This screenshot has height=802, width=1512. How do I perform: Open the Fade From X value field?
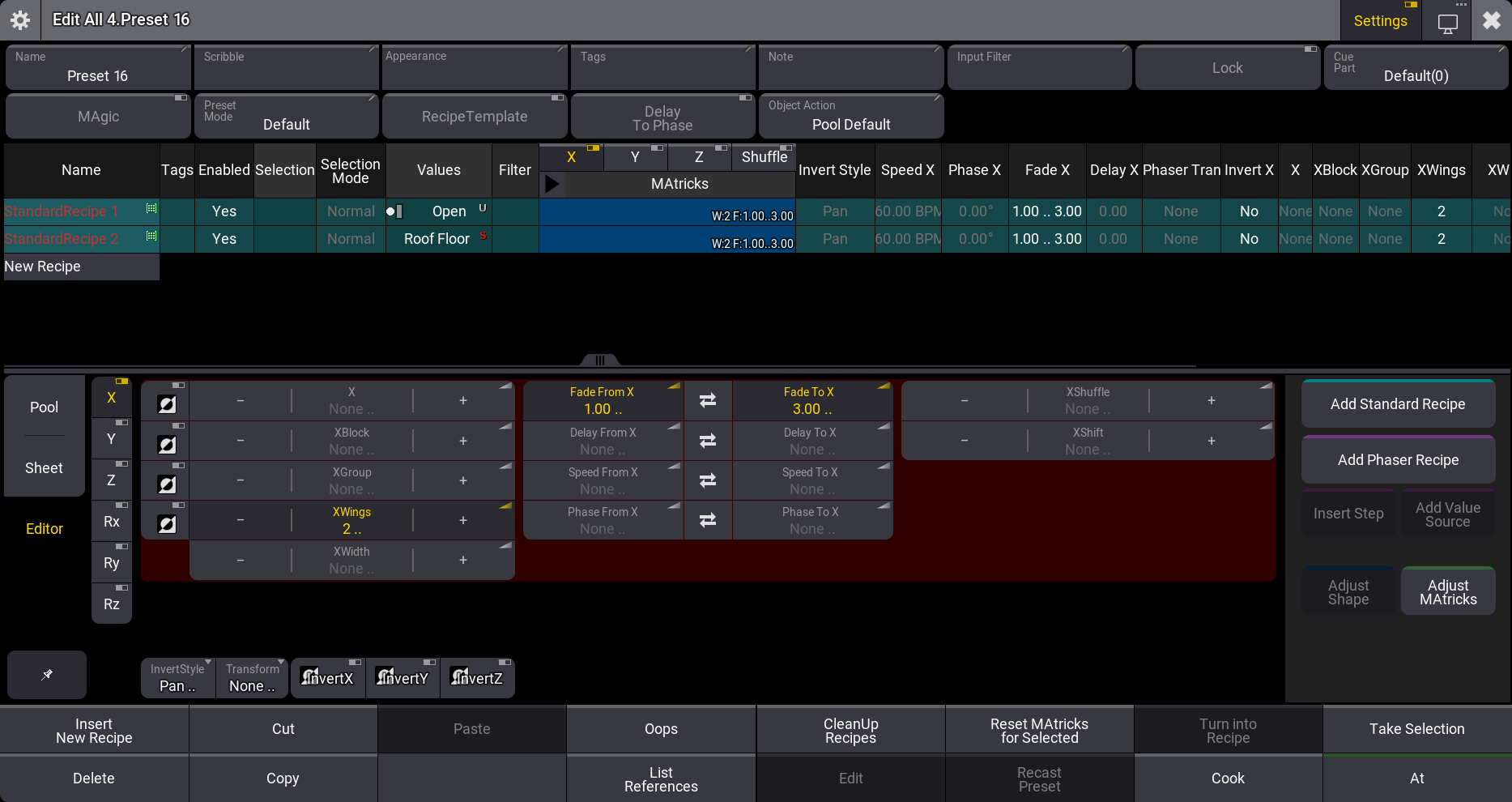[x=603, y=400]
